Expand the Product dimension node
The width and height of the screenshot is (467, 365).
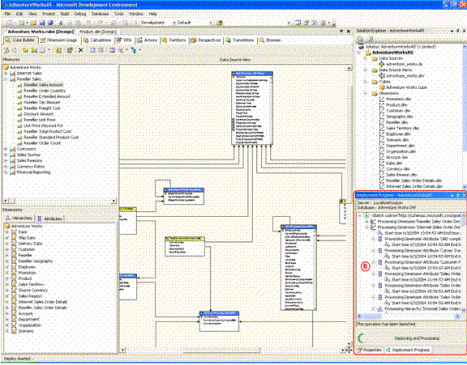[7, 279]
